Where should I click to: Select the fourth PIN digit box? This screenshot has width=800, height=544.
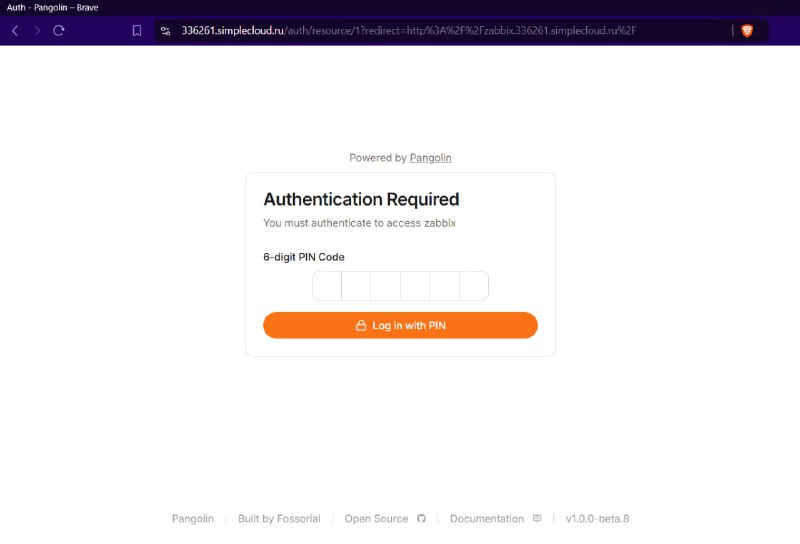coord(415,286)
